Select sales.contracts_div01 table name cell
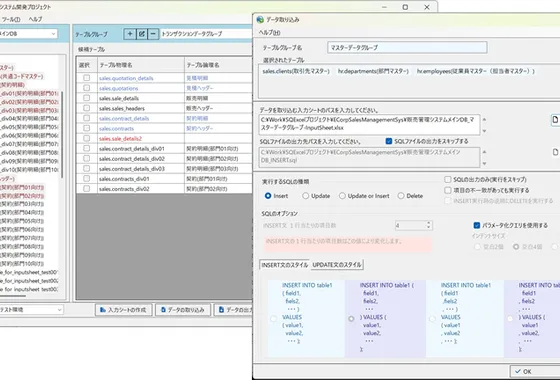560x380 pixels. [x=141, y=179]
